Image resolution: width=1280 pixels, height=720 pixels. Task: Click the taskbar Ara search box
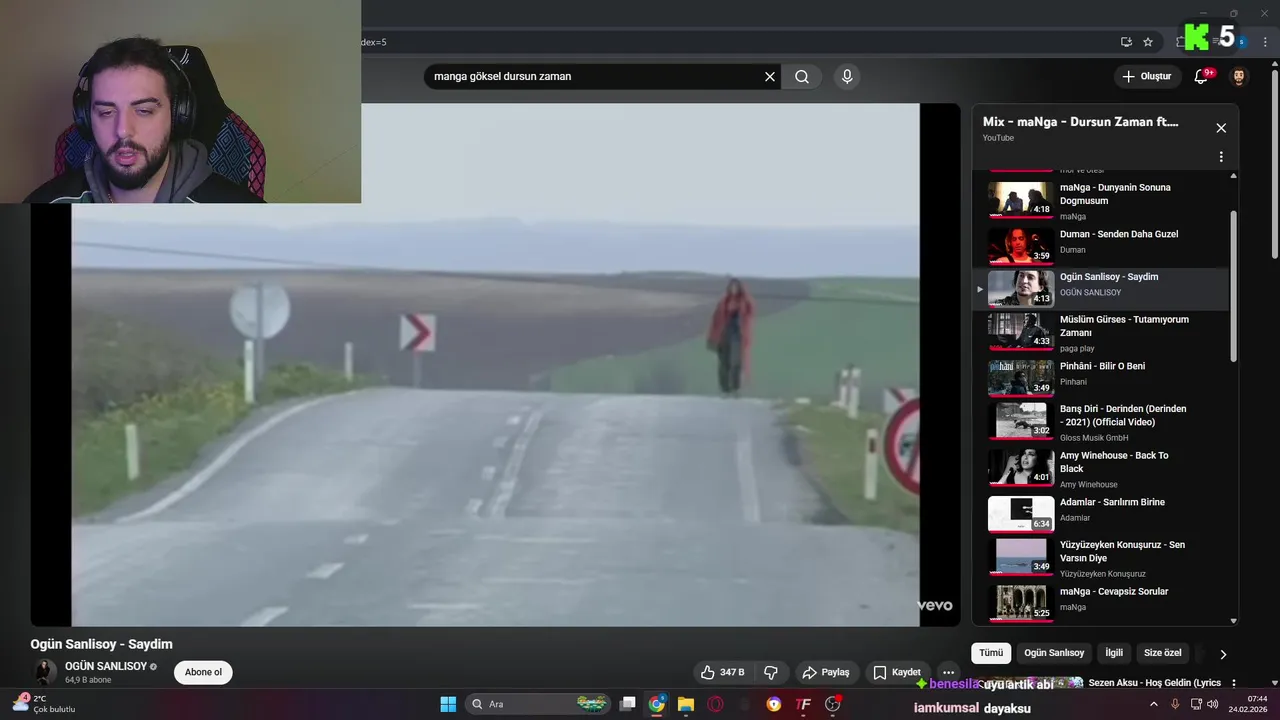pos(538,704)
